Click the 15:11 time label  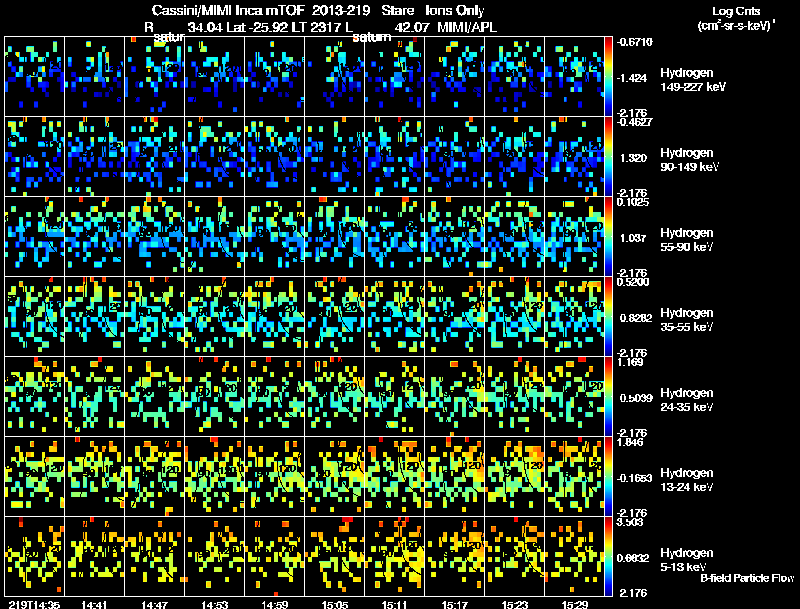(394, 604)
